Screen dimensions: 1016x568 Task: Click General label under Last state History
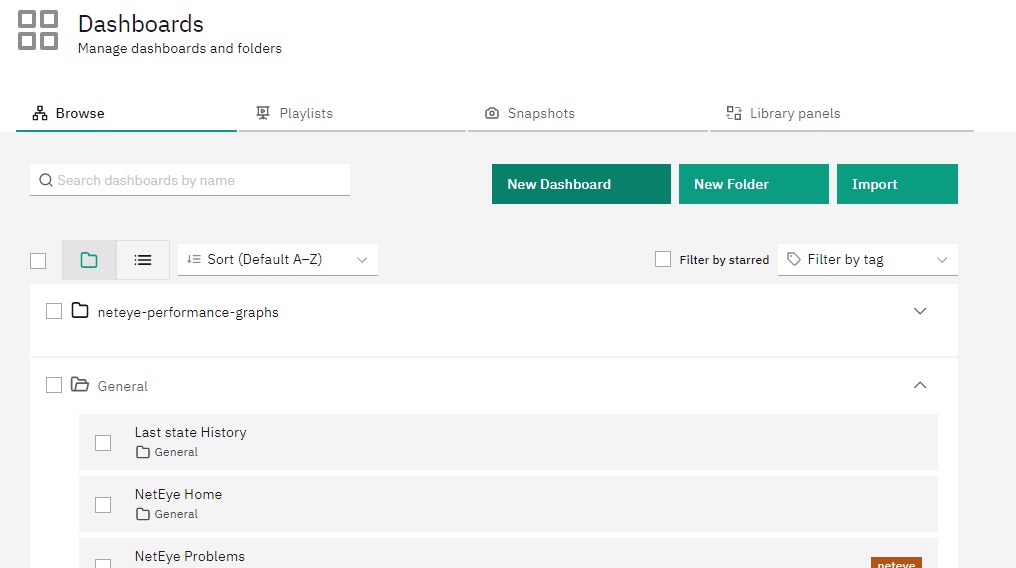(x=176, y=452)
